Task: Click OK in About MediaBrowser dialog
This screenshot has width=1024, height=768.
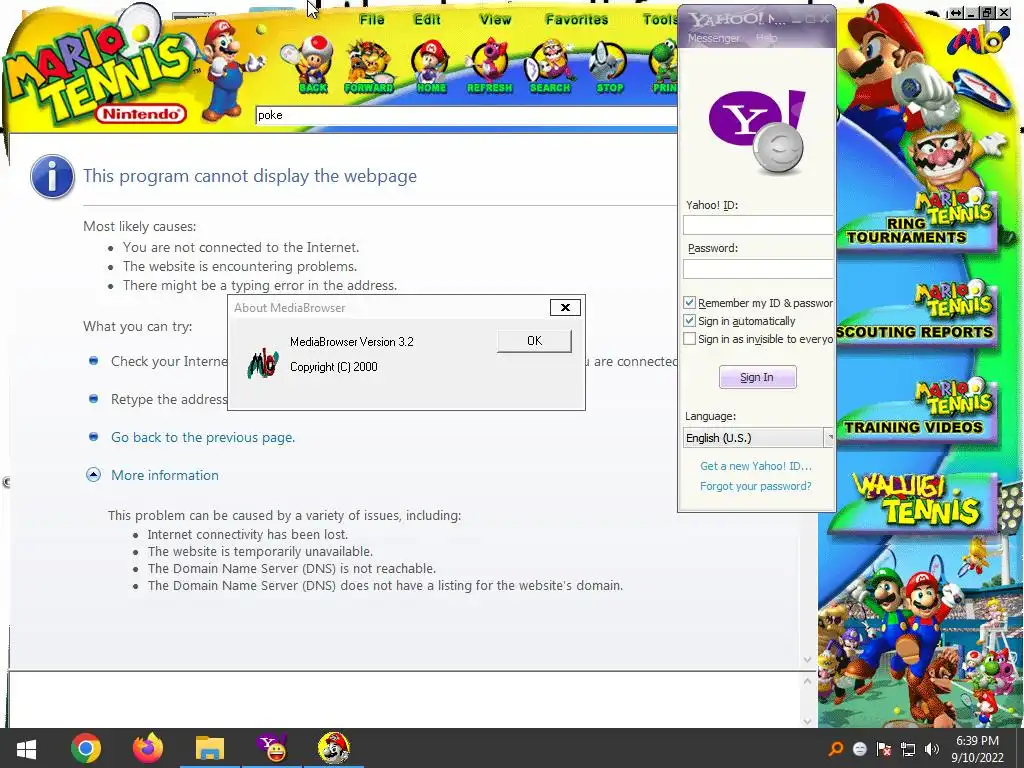Action: point(534,341)
